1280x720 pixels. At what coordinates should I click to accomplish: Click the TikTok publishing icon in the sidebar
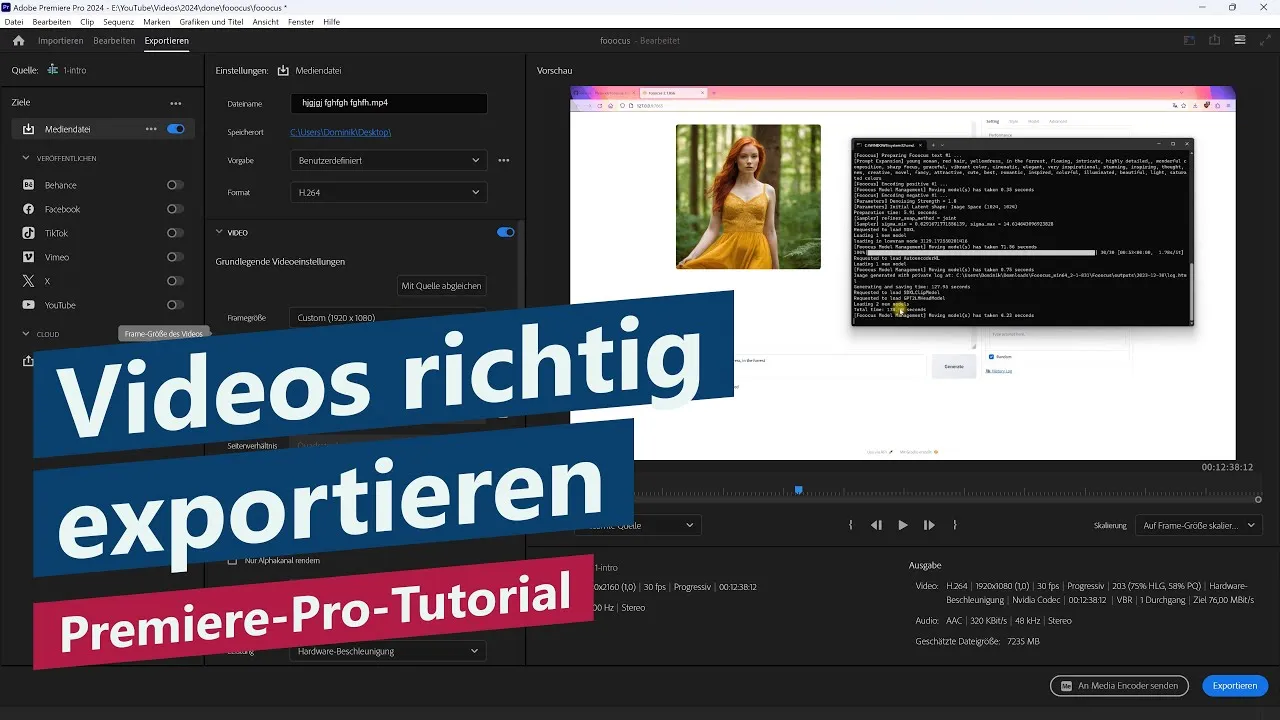pos(27,233)
